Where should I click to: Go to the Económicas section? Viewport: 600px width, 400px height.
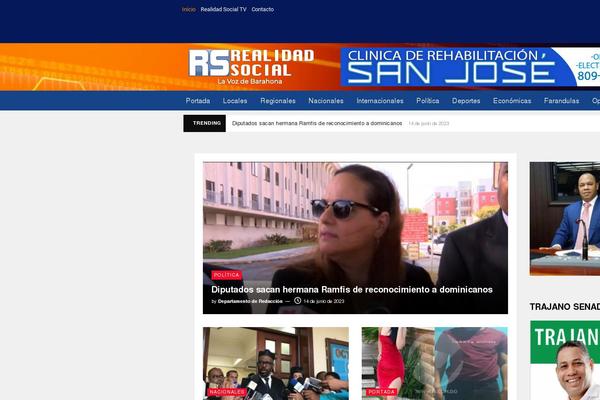pos(512,101)
